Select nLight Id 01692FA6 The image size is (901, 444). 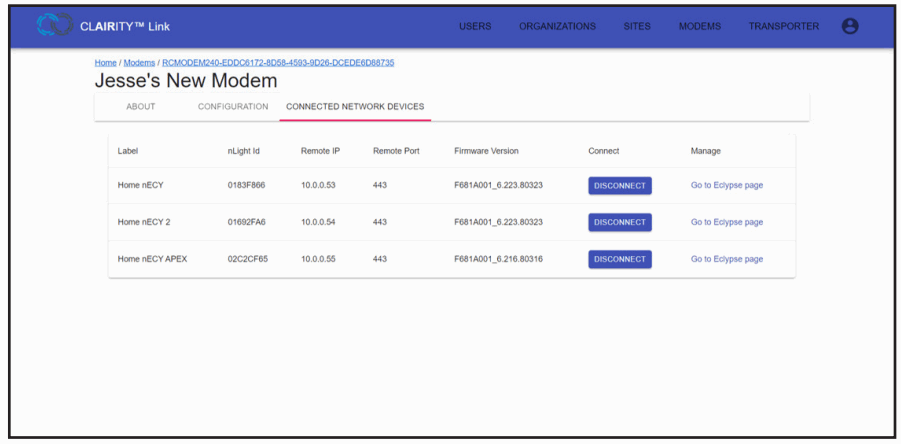247,222
